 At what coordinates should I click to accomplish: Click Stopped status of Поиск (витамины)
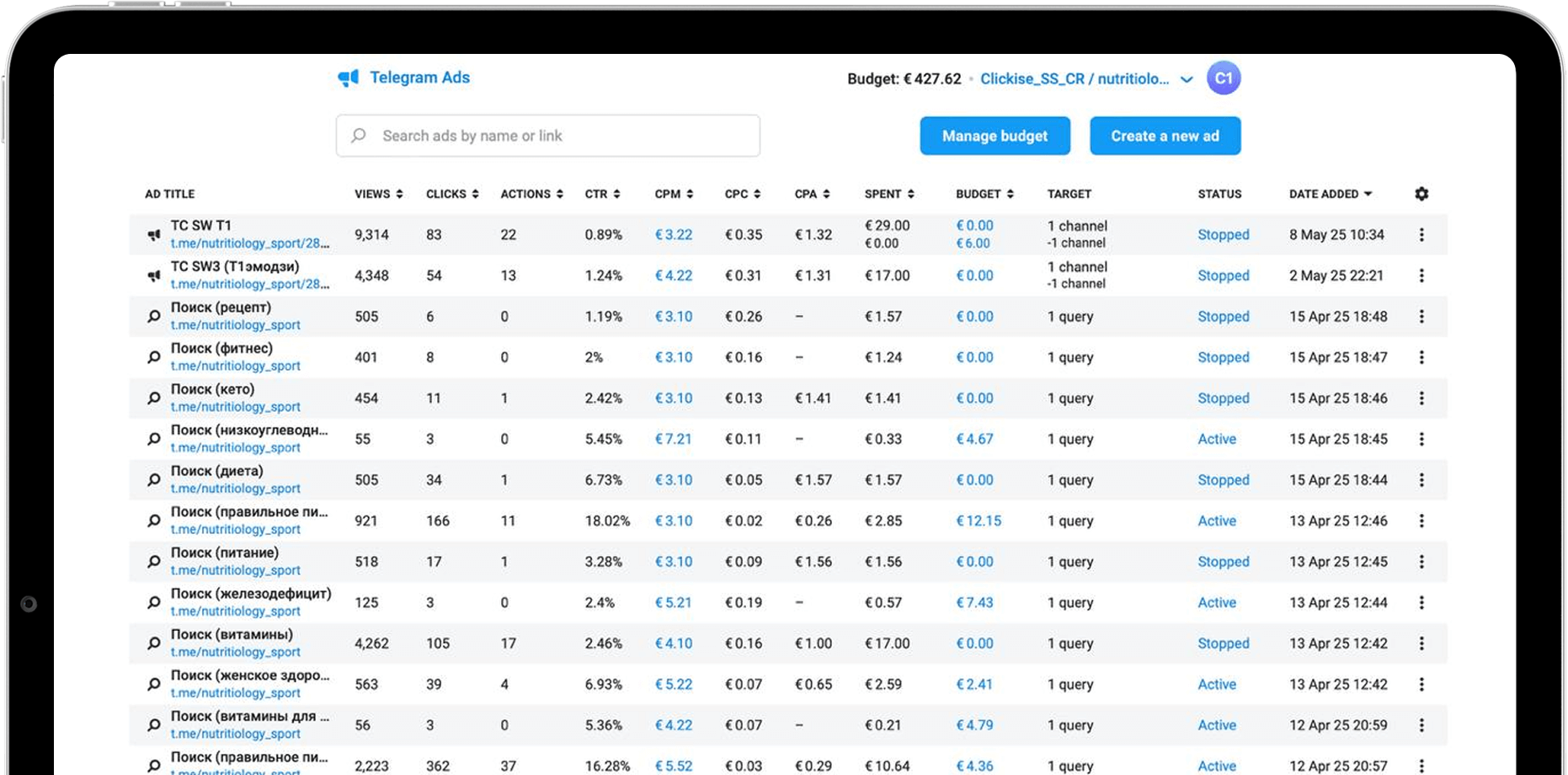coord(1224,644)
